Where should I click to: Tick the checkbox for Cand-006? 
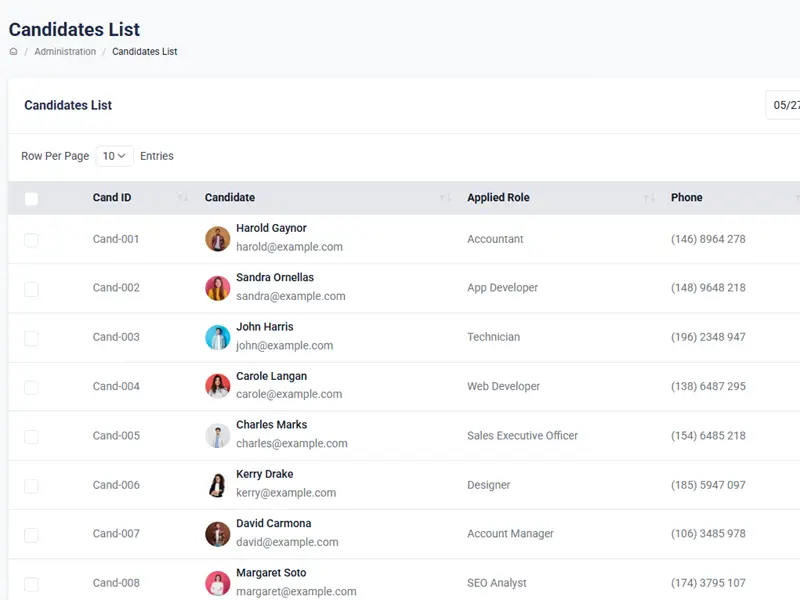coord(31,486)
